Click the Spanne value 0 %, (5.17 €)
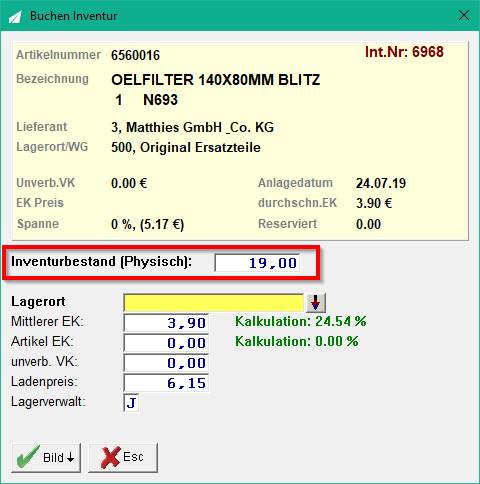Screen dimensions: 480x484 click(x=147, y=224)
